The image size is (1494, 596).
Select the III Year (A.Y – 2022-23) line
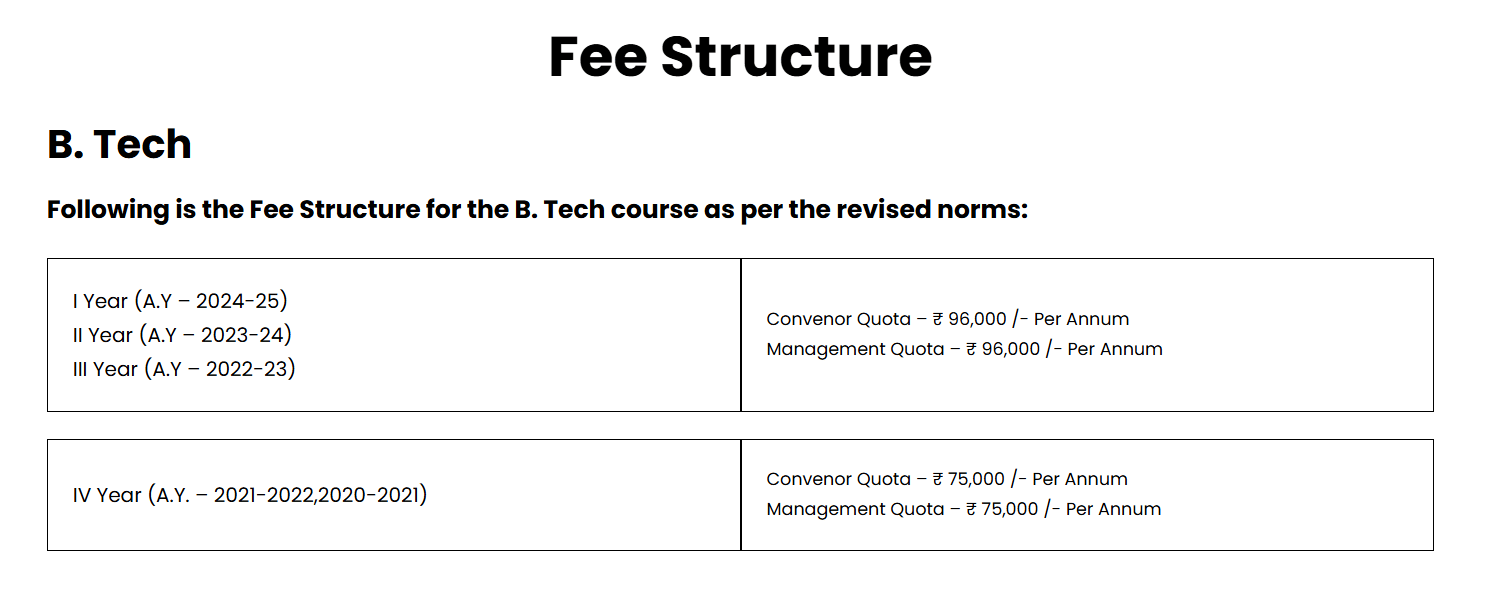pos(184,369)
